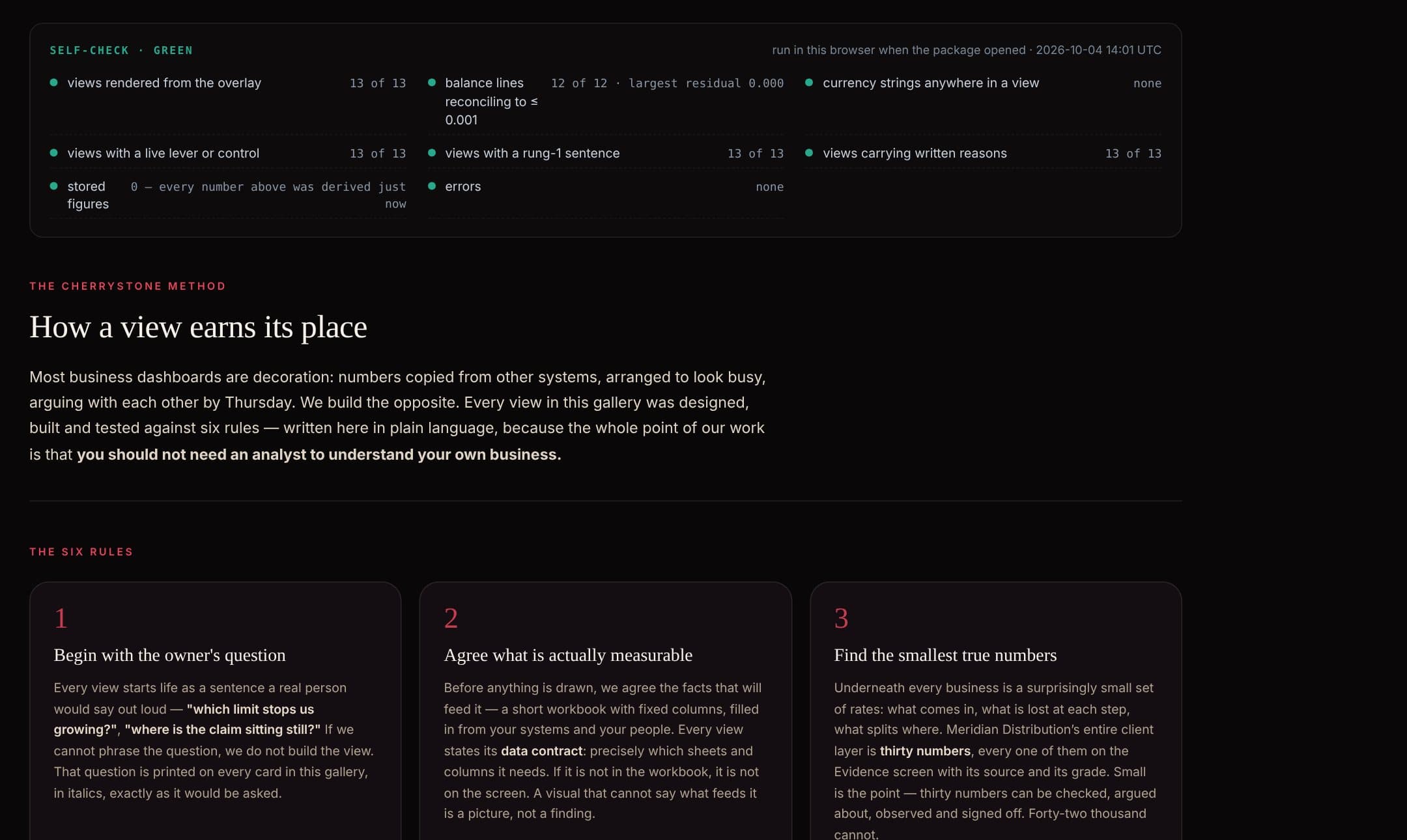The width and height of the screenshot is (1407, 840).
Task: Click the 'SELF-CHECK · GREEN' header label
Action: point(121,50)
